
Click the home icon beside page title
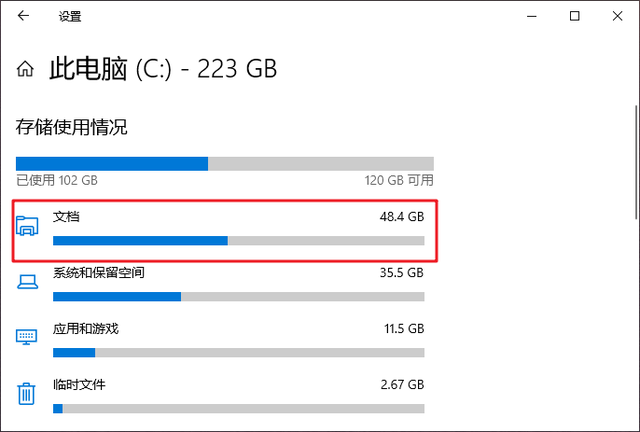[x=24, y=70]
